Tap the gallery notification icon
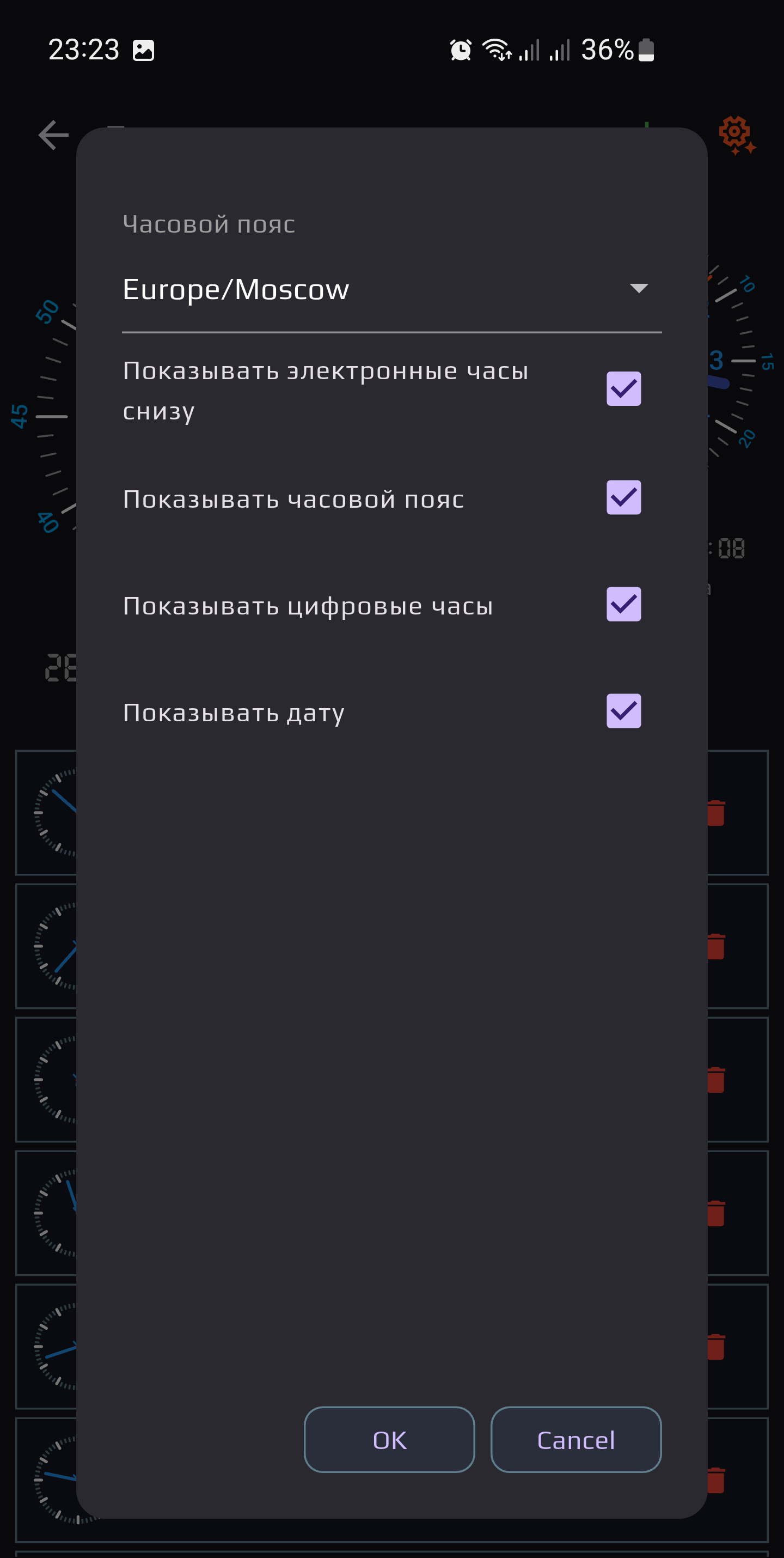This screenshot has width=784, height=1558. 145,51
